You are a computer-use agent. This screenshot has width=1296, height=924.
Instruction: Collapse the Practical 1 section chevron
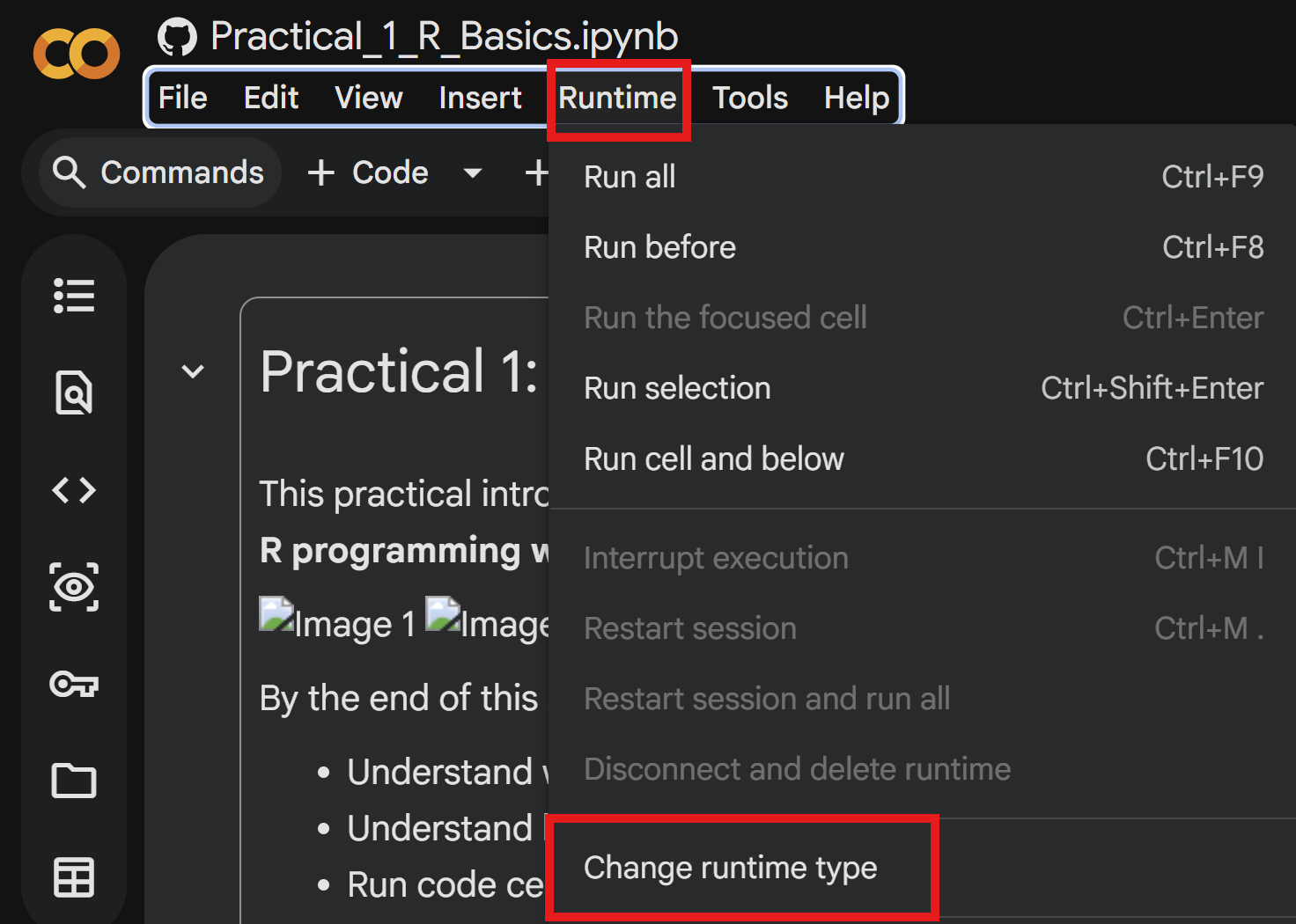click(x=193, y=371)
